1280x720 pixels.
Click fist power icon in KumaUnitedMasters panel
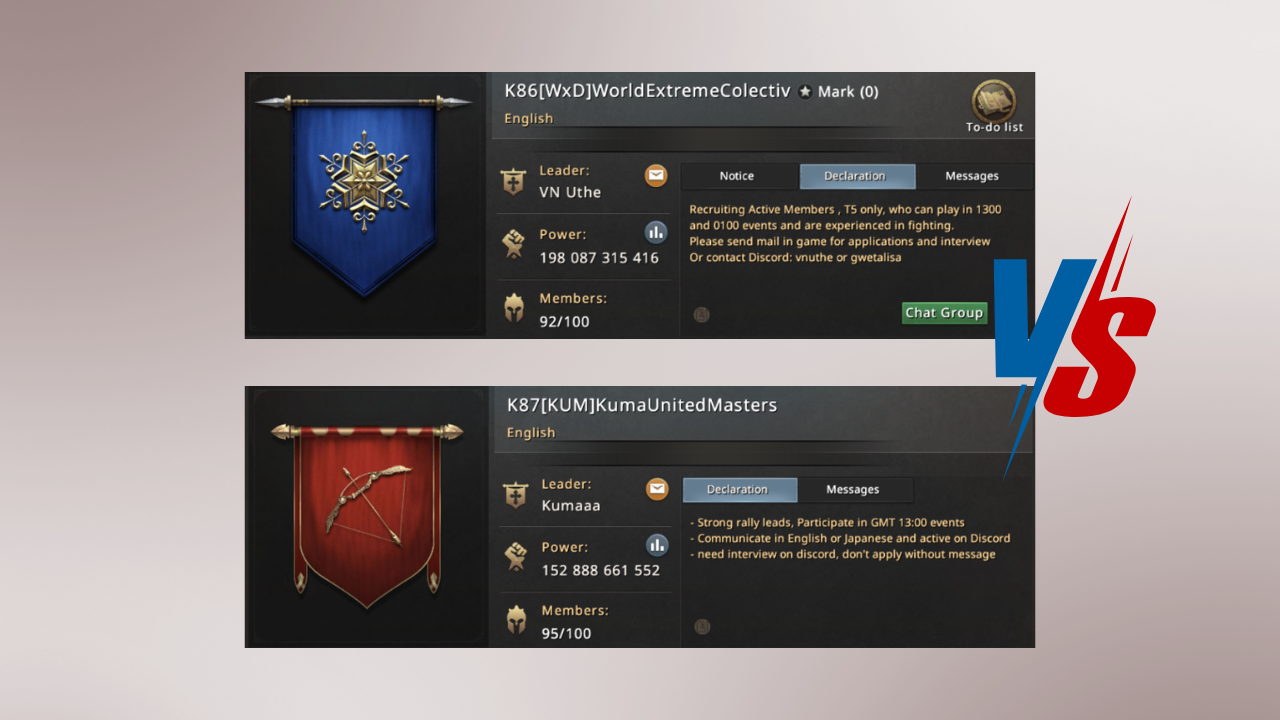tap(516, 558)
